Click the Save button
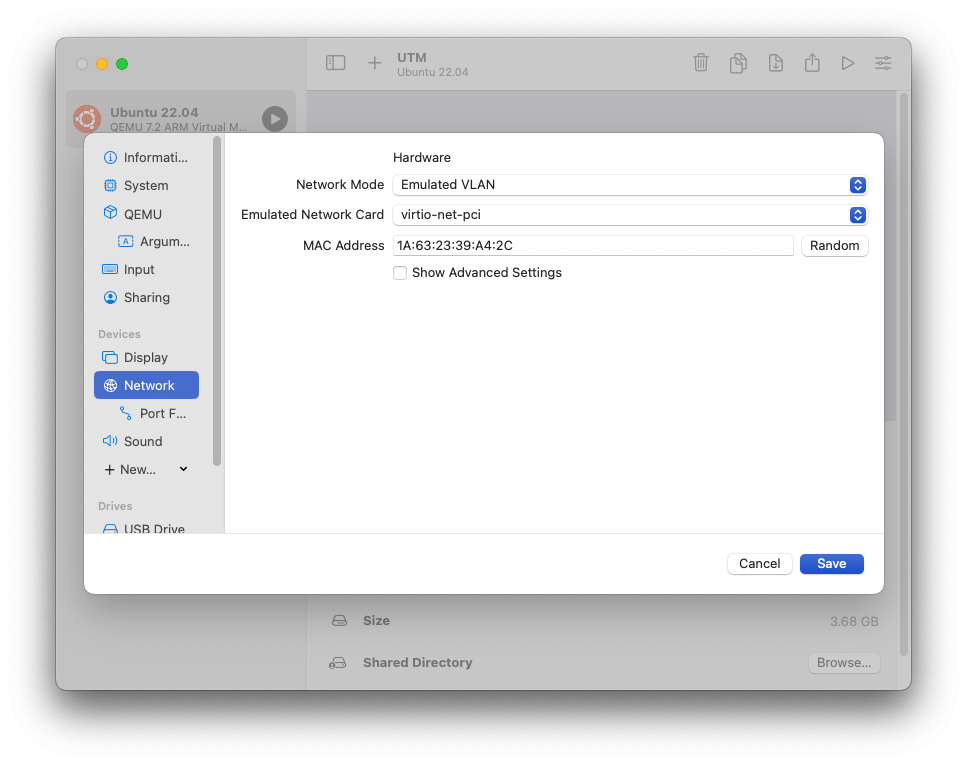 [x=831, y=564]
